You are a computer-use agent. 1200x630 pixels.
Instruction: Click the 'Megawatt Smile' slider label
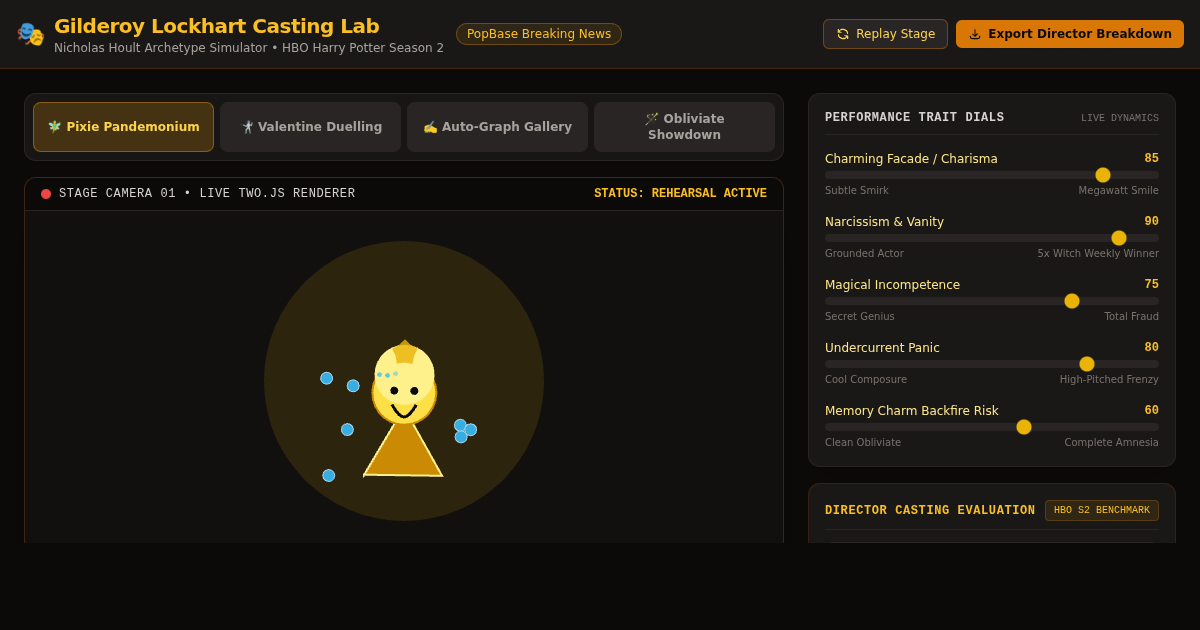pyautogui.click(x=1118, y=190)
